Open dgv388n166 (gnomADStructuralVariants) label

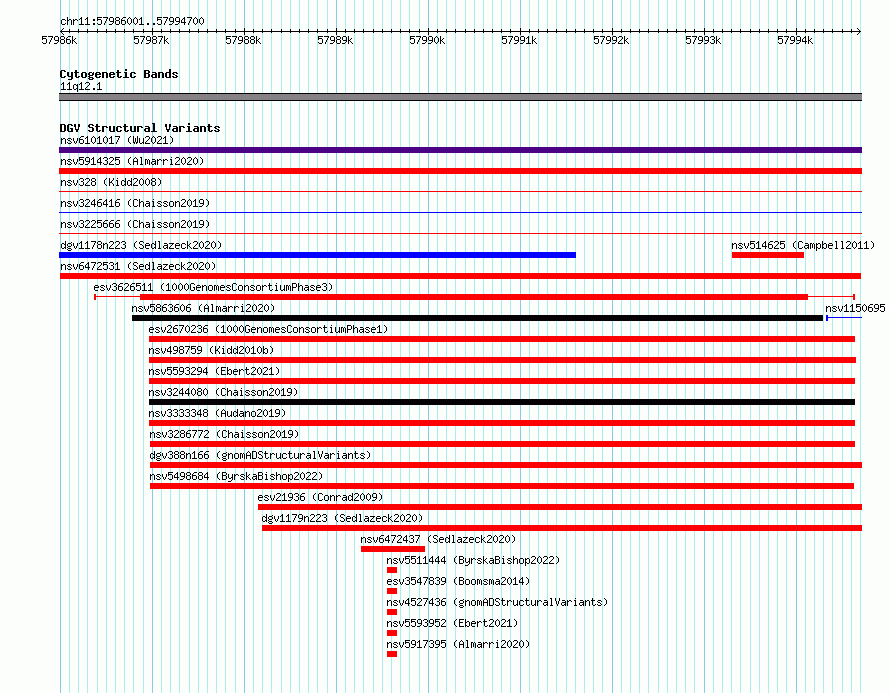pos(260,455)
